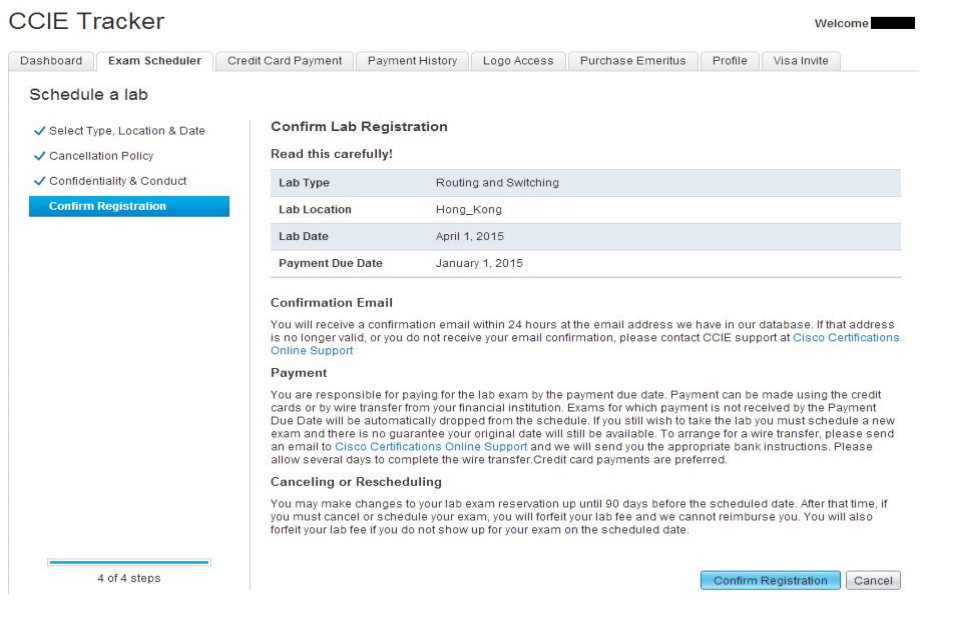Click the 'Confirm Lab Registration' heading

pyautogui.click(x=359, y=126)
